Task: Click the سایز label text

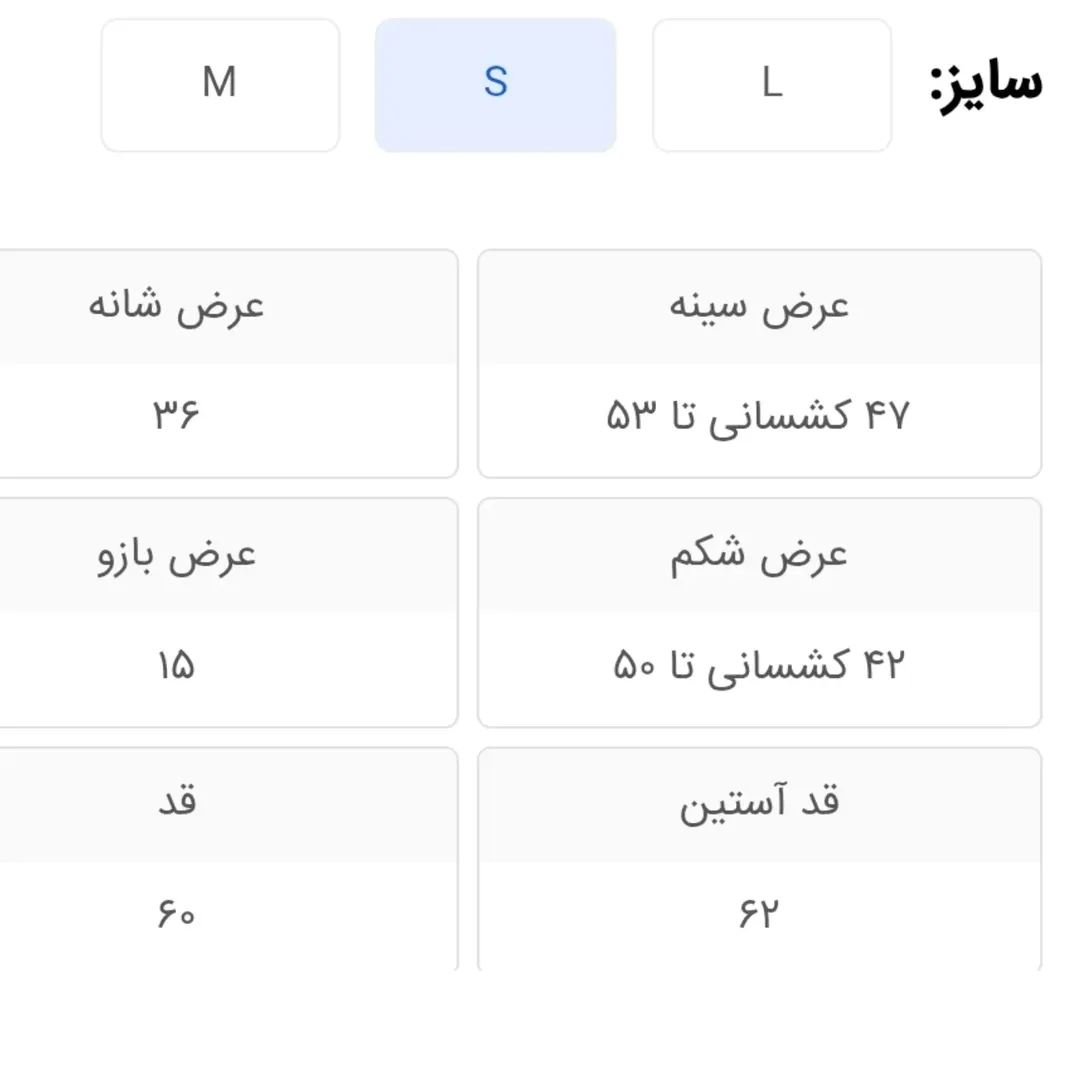Action: tap(986, 85)
